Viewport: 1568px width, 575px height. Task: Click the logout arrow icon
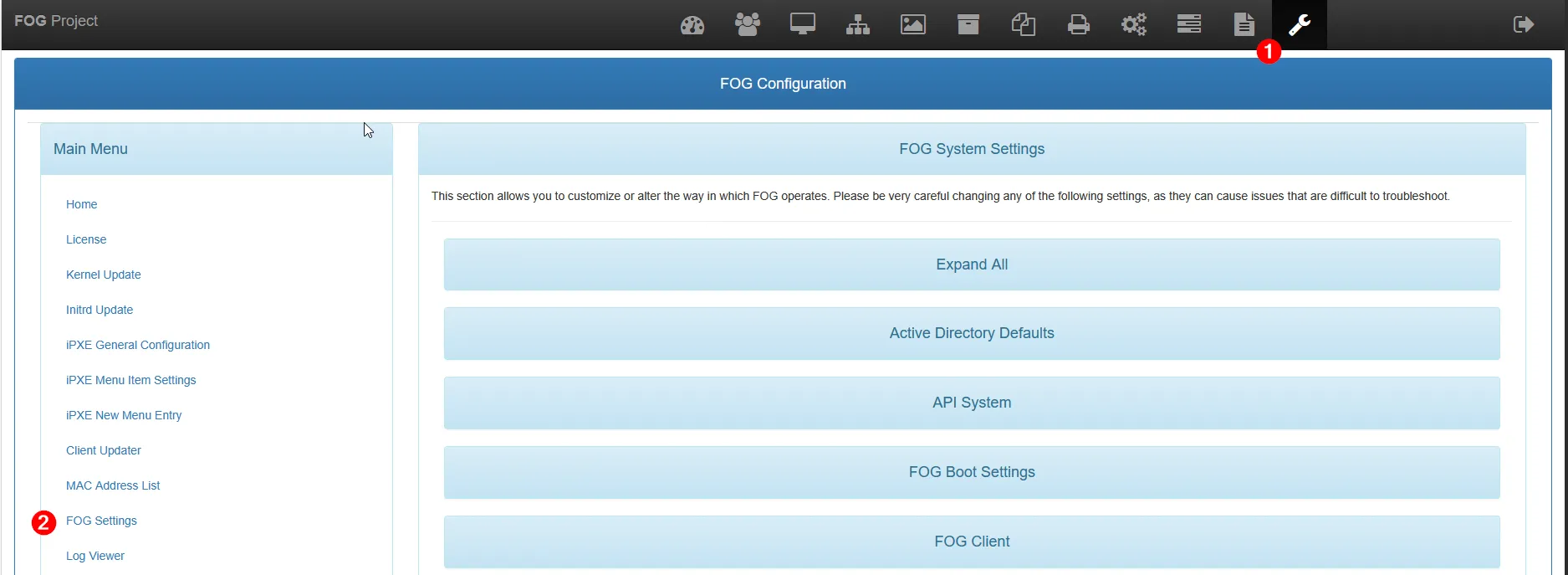(x=1523, y=24)
